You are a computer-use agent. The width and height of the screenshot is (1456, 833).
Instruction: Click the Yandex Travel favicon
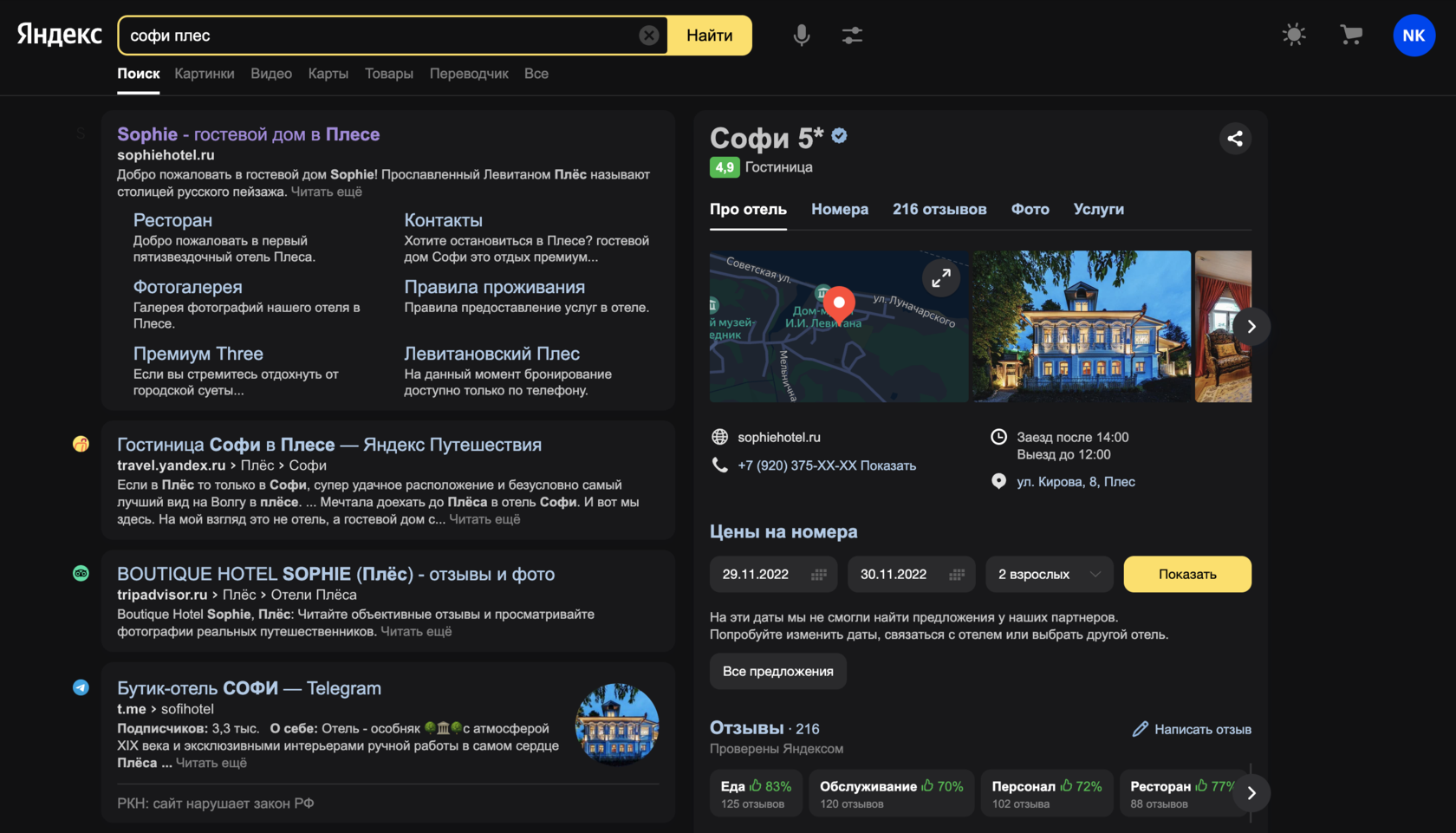click(x=81, y=445)
